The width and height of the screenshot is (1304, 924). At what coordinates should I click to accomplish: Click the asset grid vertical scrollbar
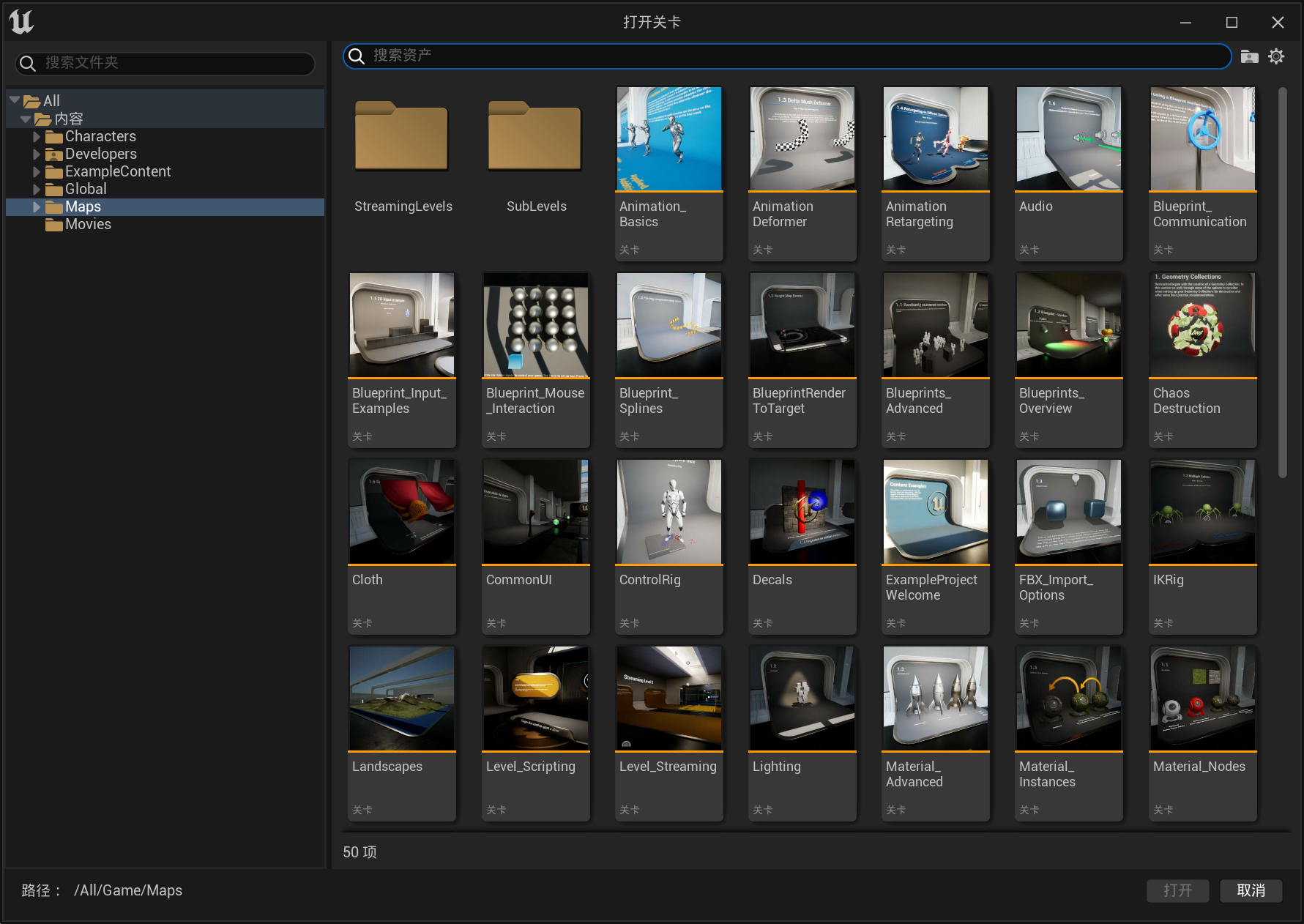pos(1283,283)
